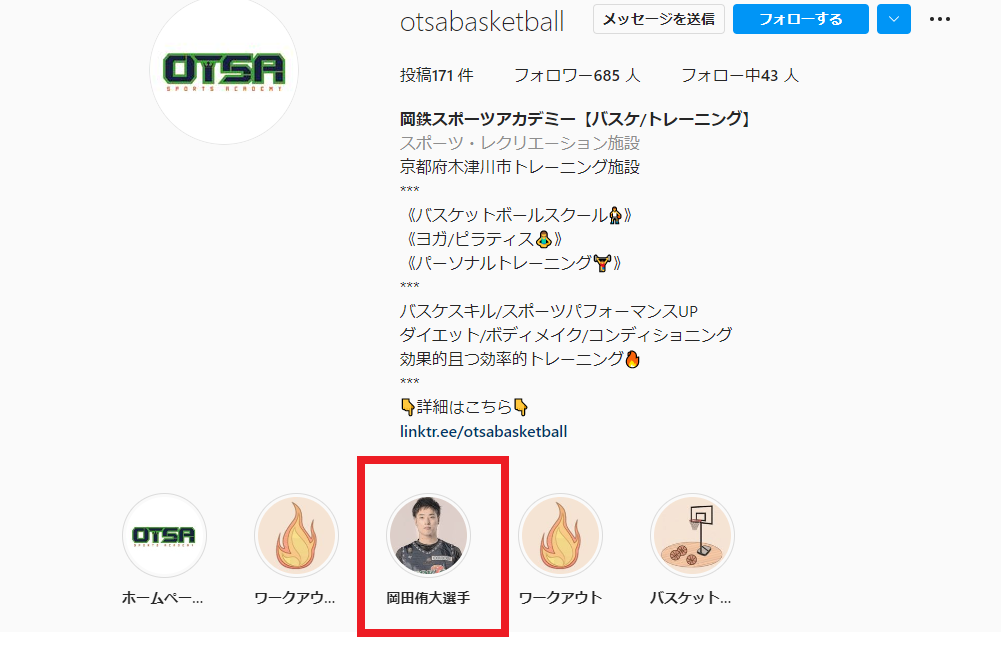Image resolution: width=1001 pixels, height=669 pixels.
Task: Click the 投稿171件 posts count
Action: point(437,75)
